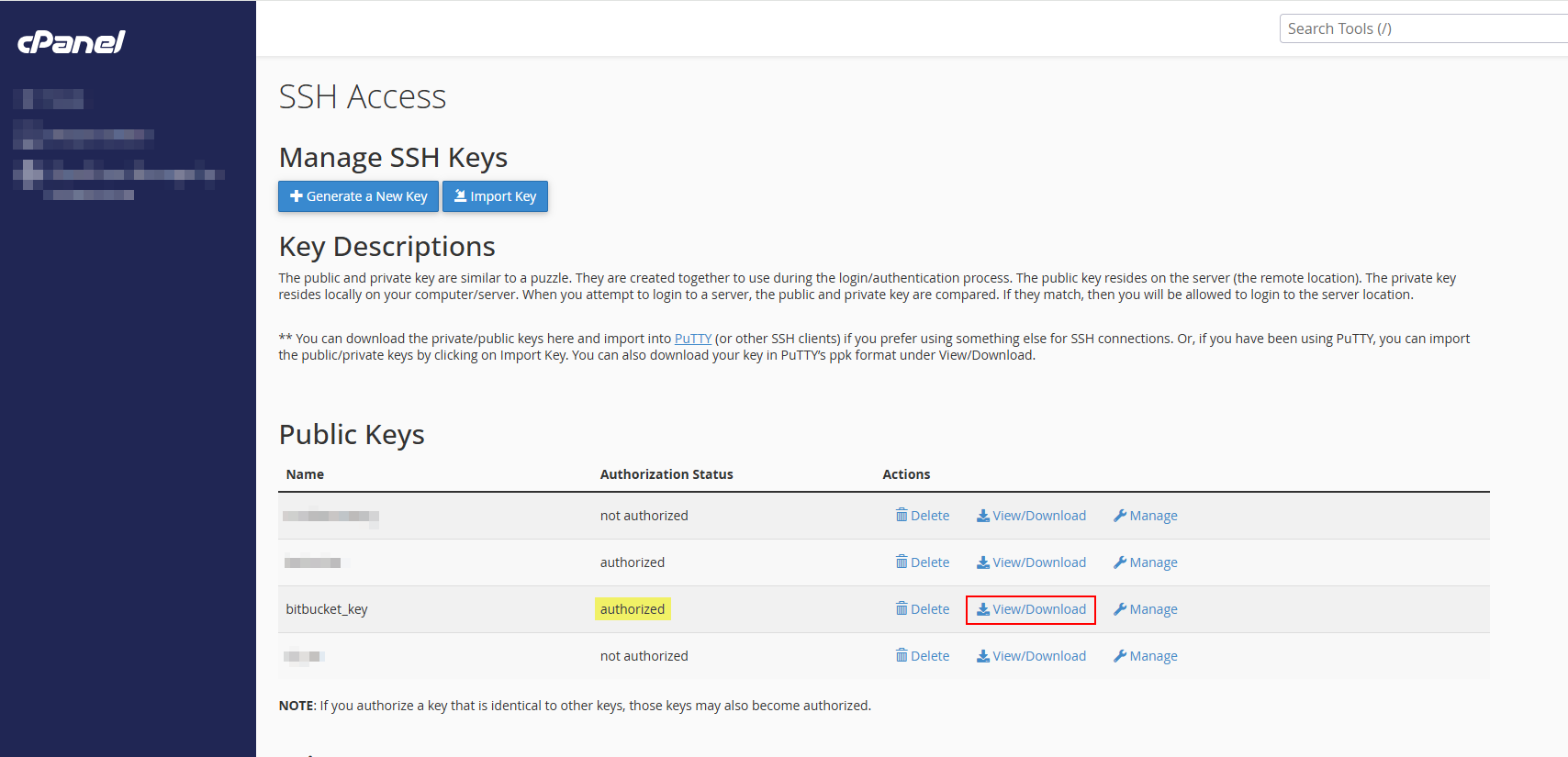Viewport: 1568px width, 757px height.
Task: Focus the Search Tools input field
Action: click(x=1423, y=28)
